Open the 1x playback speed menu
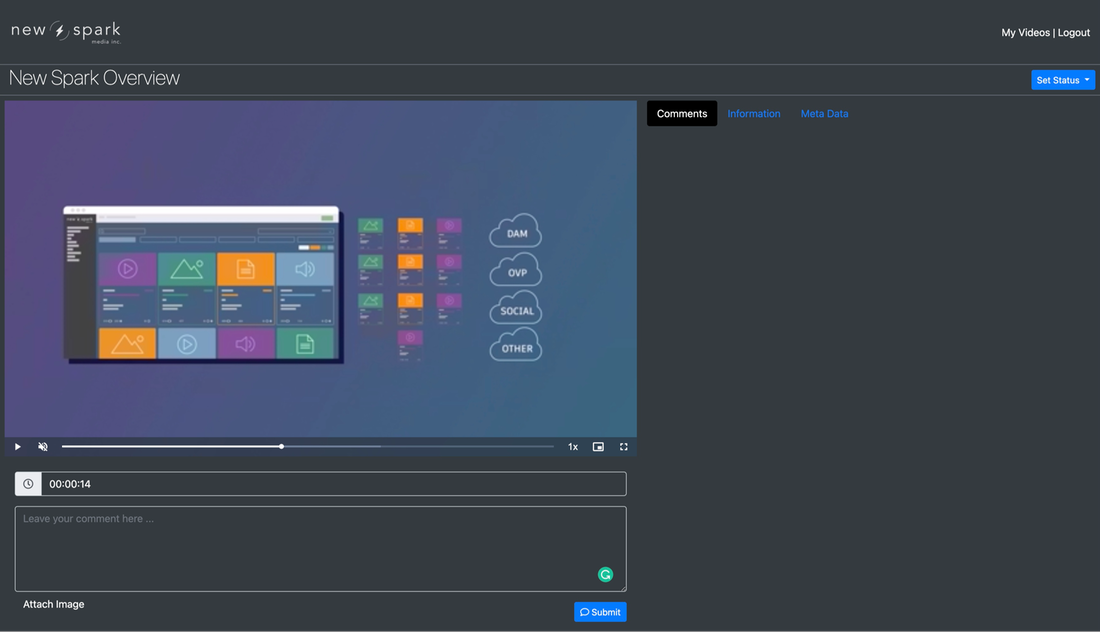This screenshot has width=1100, height=632. click(573, 447)
